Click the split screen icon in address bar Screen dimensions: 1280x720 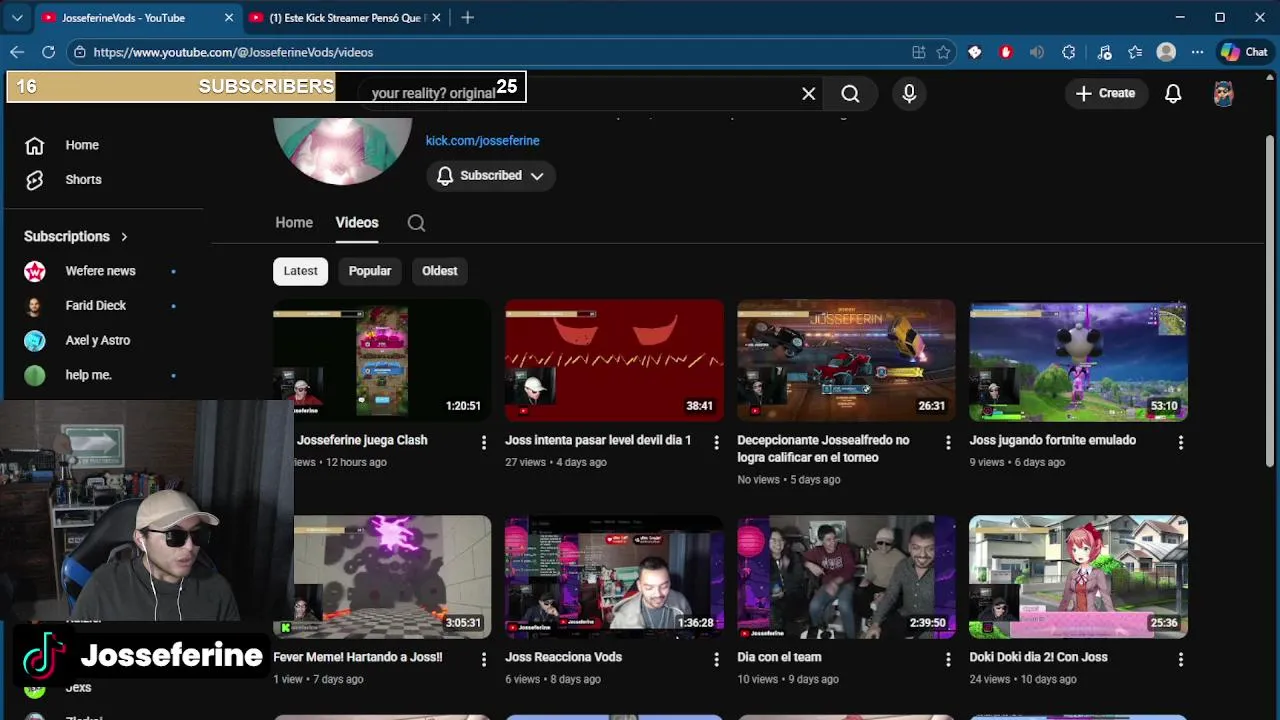918,52
